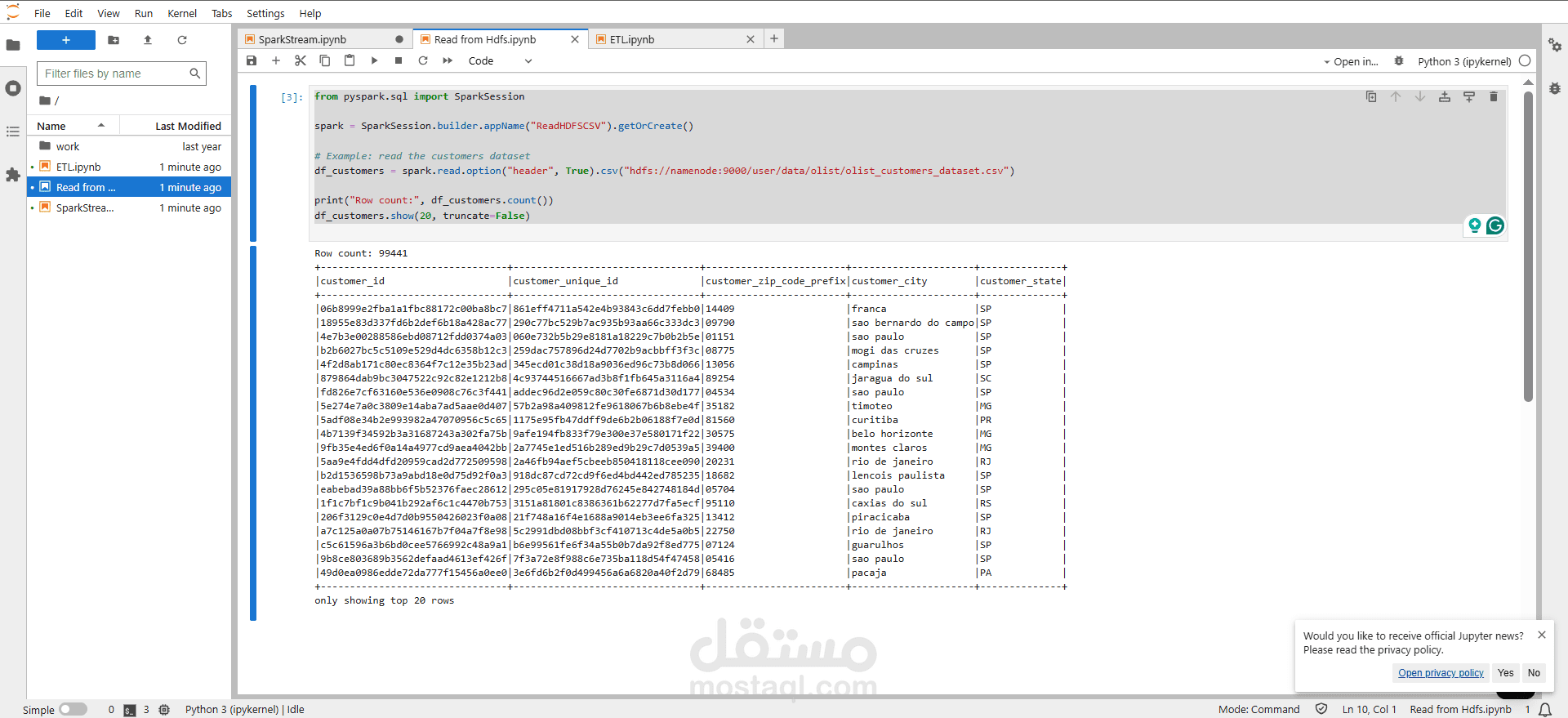Screen dimensions: 1568x718
Task: Open the Debugger panel in right sidebar
Action: point(1555,88)
